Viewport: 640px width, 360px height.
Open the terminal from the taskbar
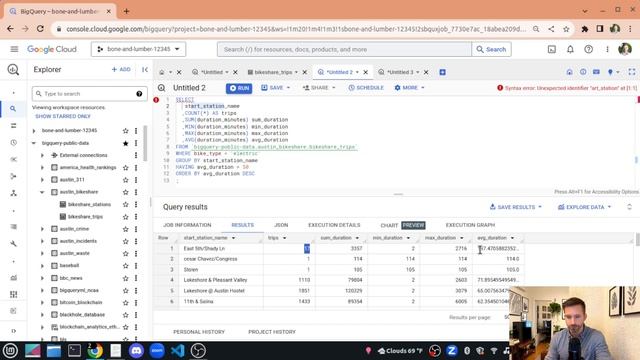[x=74, y=351]
